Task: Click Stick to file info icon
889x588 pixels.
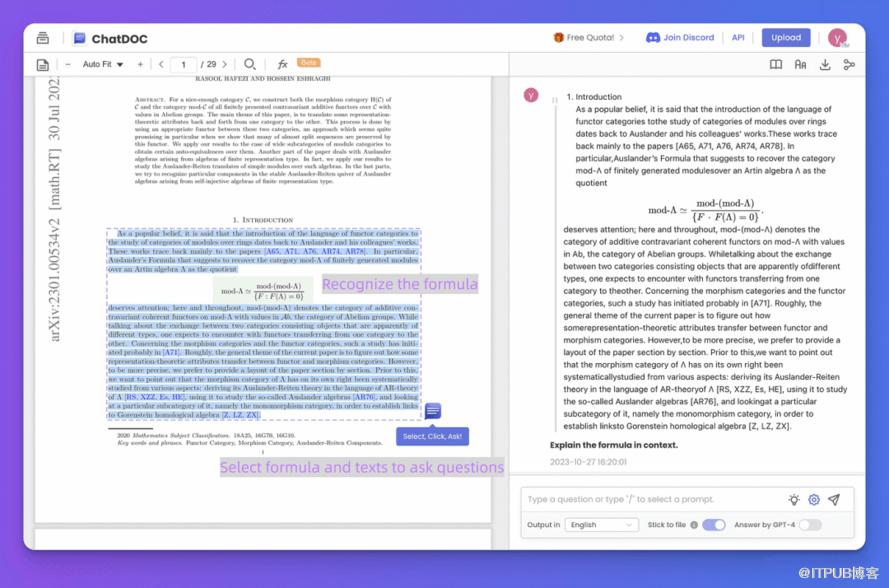Action: click(x=694, y=525)
